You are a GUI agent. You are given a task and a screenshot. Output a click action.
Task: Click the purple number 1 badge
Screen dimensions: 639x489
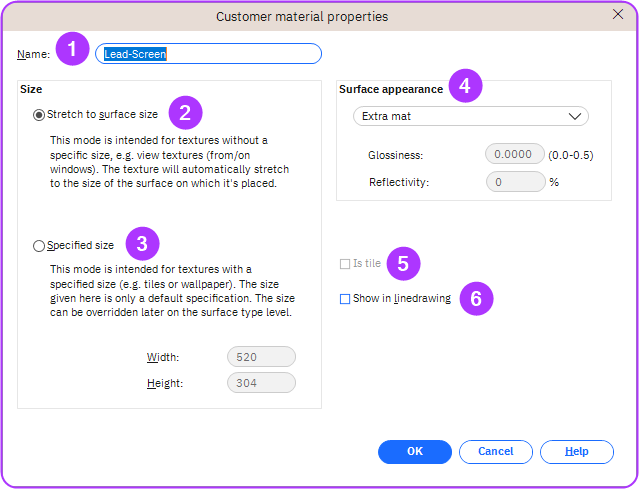tap(72, 49)
